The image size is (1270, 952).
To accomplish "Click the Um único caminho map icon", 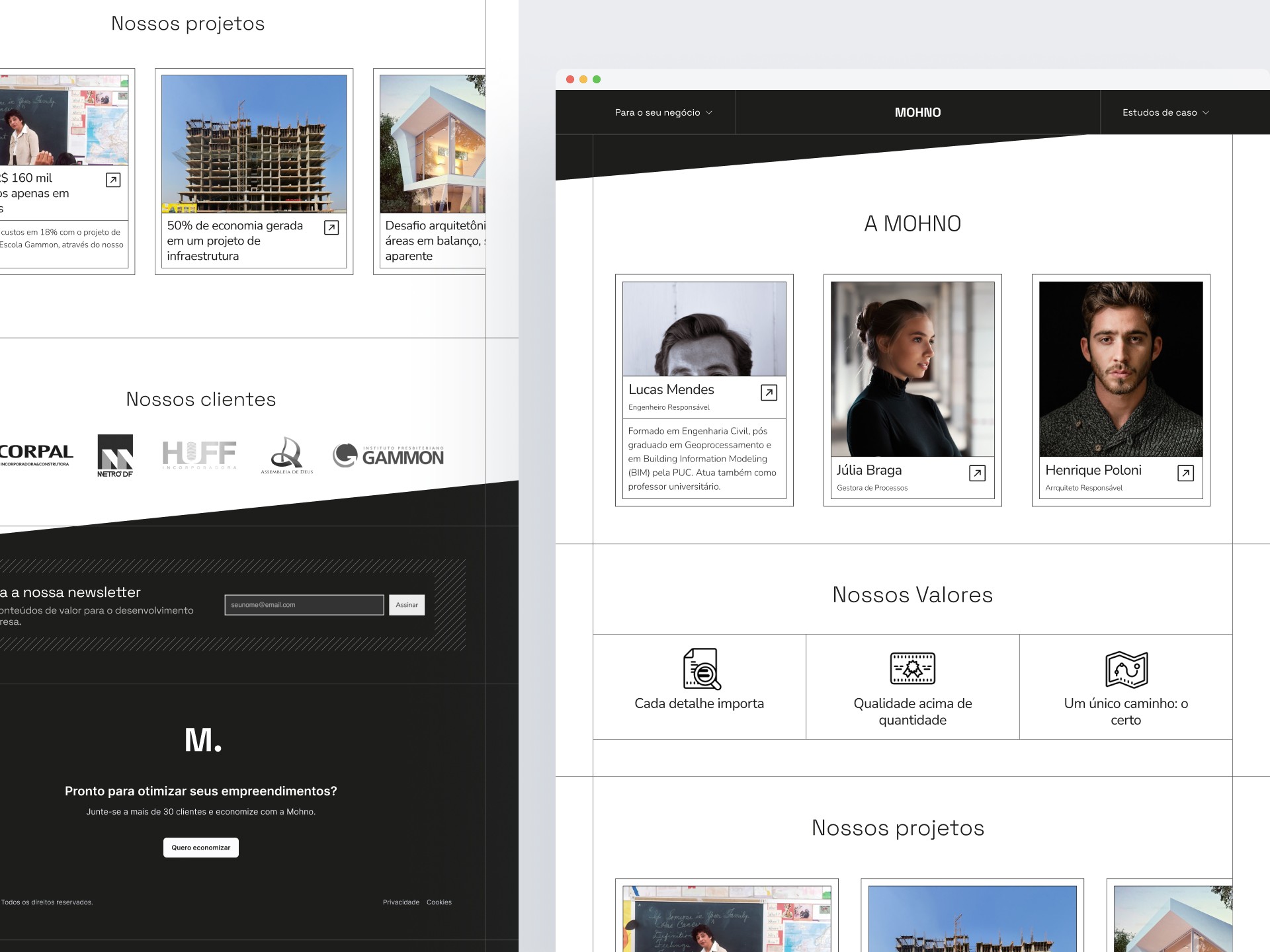I will pos(1126,669).
